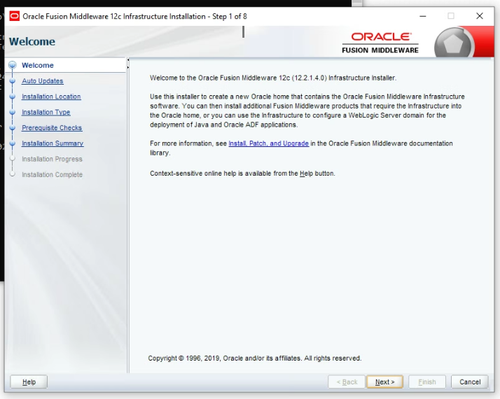
Task: Click the 'Context-sensitive online help' sentence
Action: [x=242, y=173]
